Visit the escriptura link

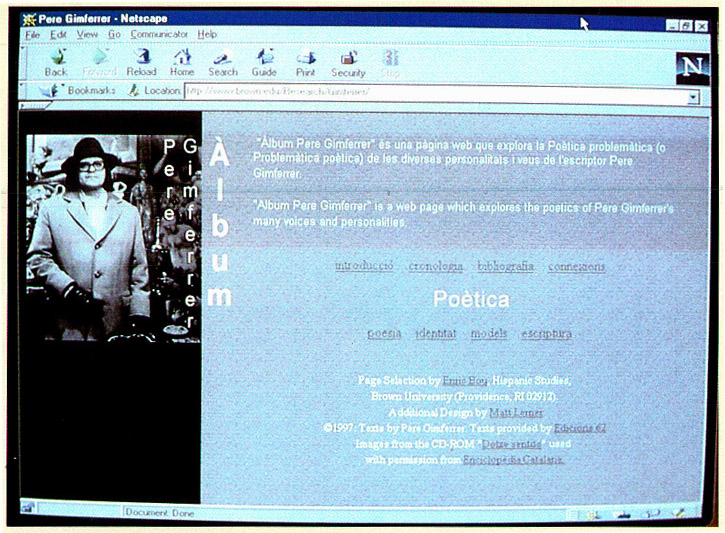pyautogui.click(x=546, y=333)
